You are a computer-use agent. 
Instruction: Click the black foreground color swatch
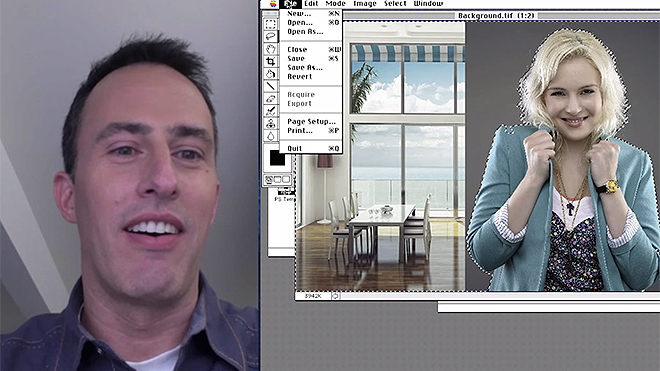click(x=277, y=158)
